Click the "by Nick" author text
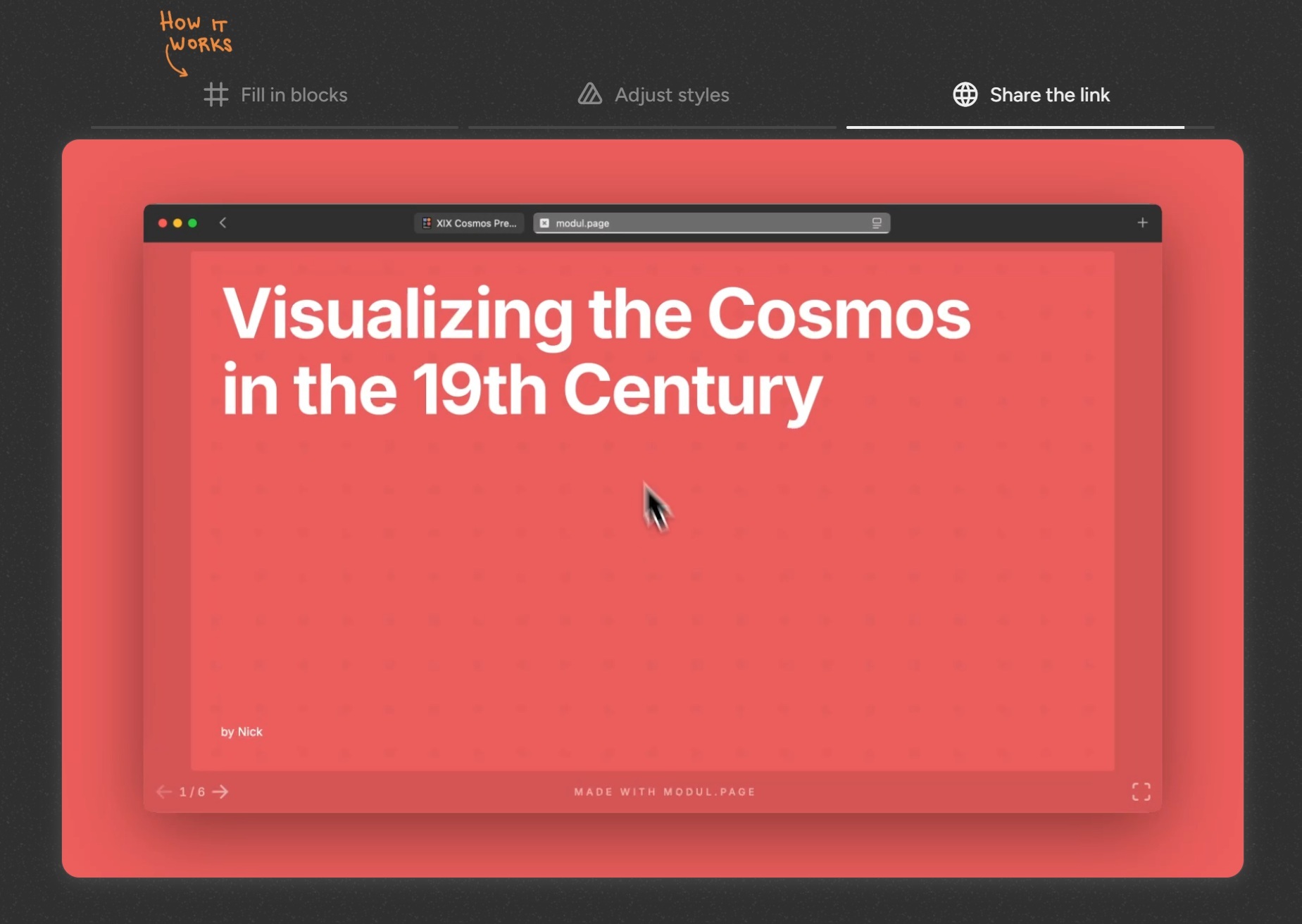 point(242,732)
